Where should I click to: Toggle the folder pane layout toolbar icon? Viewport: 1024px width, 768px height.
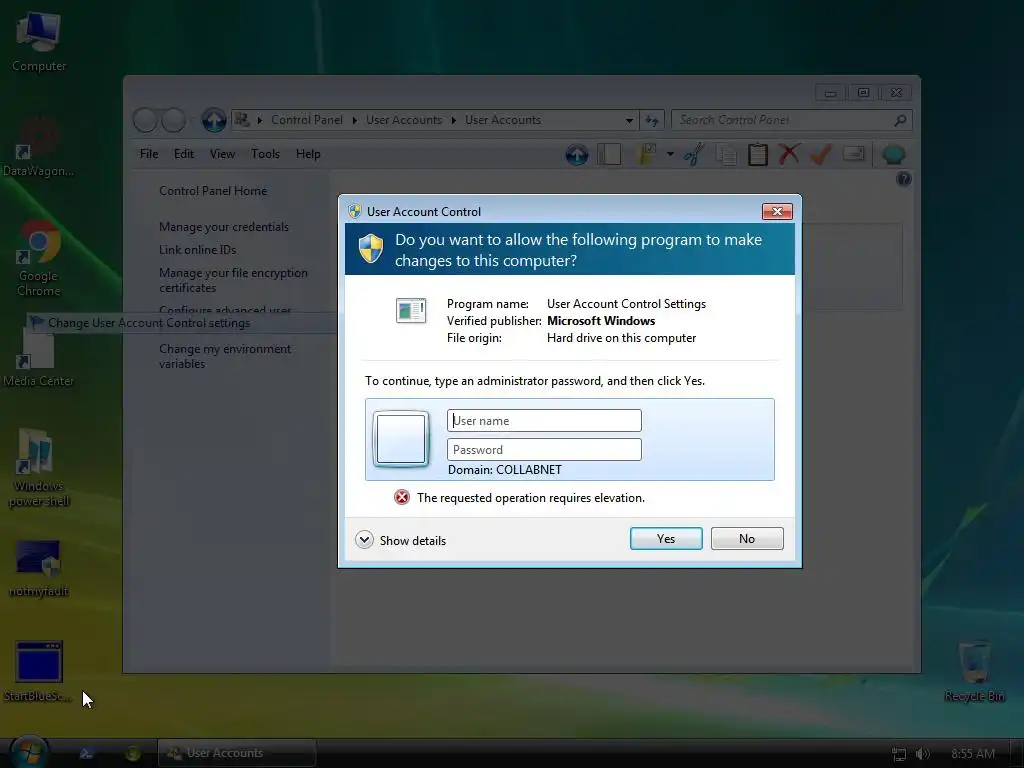coord(609,155)
